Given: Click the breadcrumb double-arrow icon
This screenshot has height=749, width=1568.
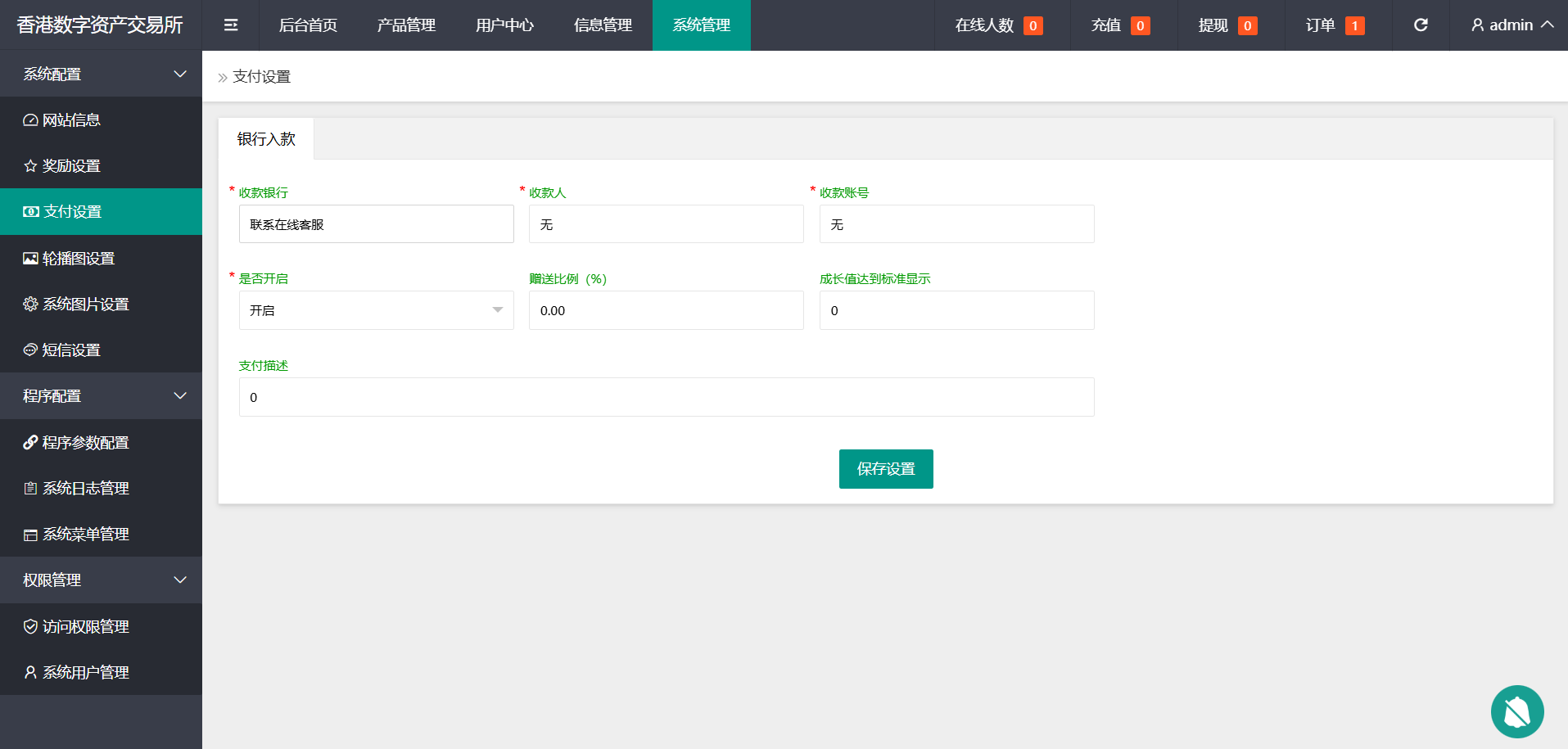Looking at the screenshot, I should [x=223, y=78].
